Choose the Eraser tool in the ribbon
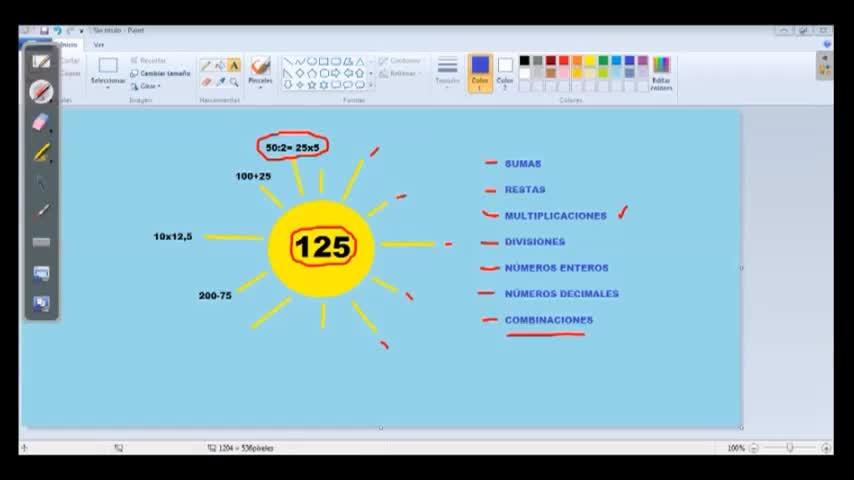Viewport: 854px width, 480px height. click(x=206, y=82)
